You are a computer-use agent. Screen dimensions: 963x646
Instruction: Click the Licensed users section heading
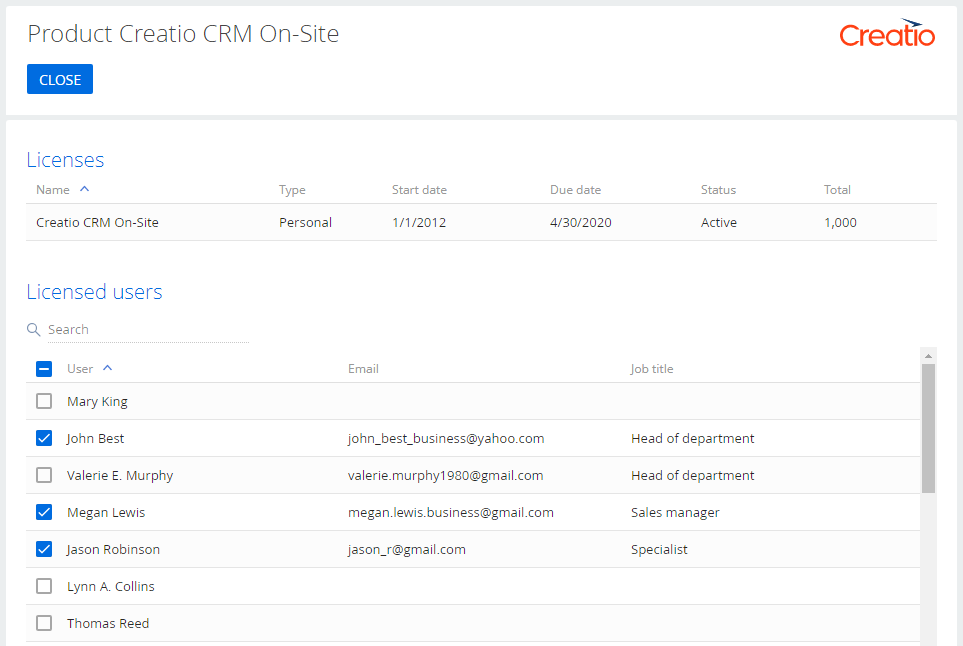coord(94,292)
